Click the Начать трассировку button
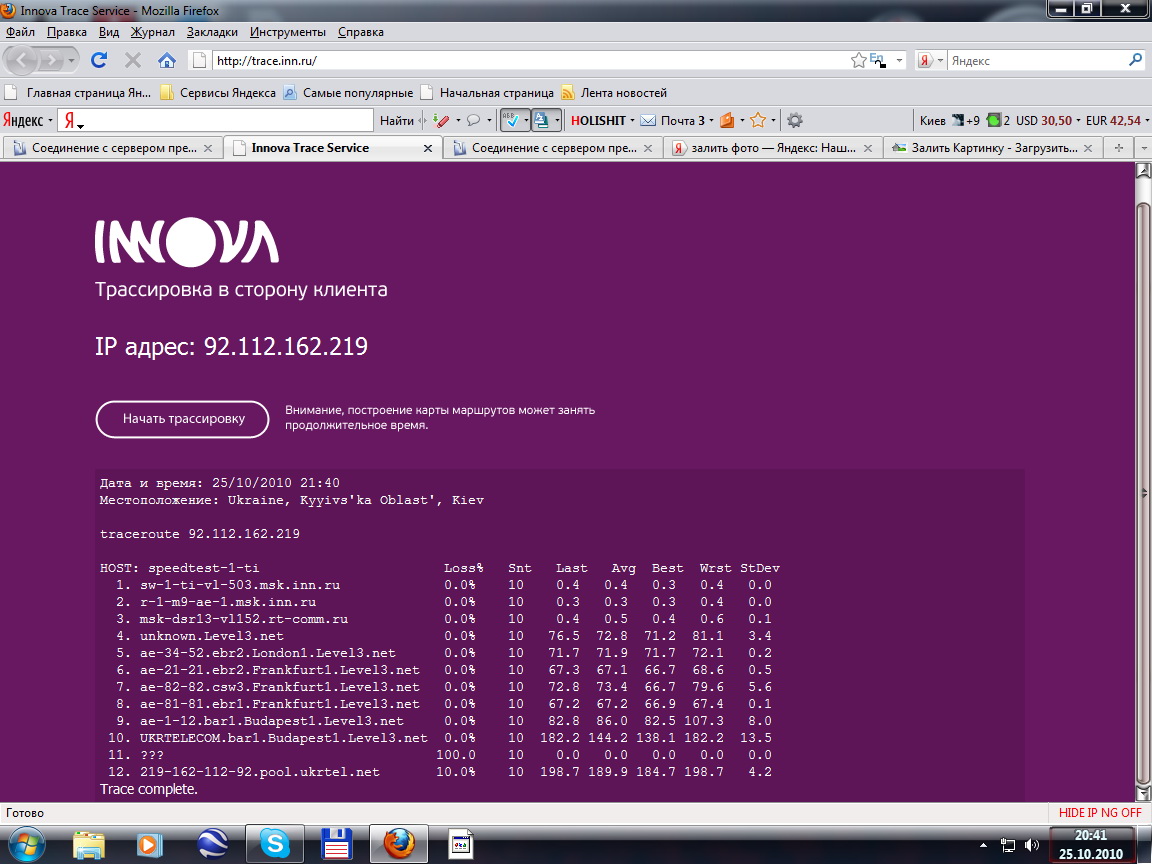This screenshot has width=1152, height=864. [x=183, y=419]
